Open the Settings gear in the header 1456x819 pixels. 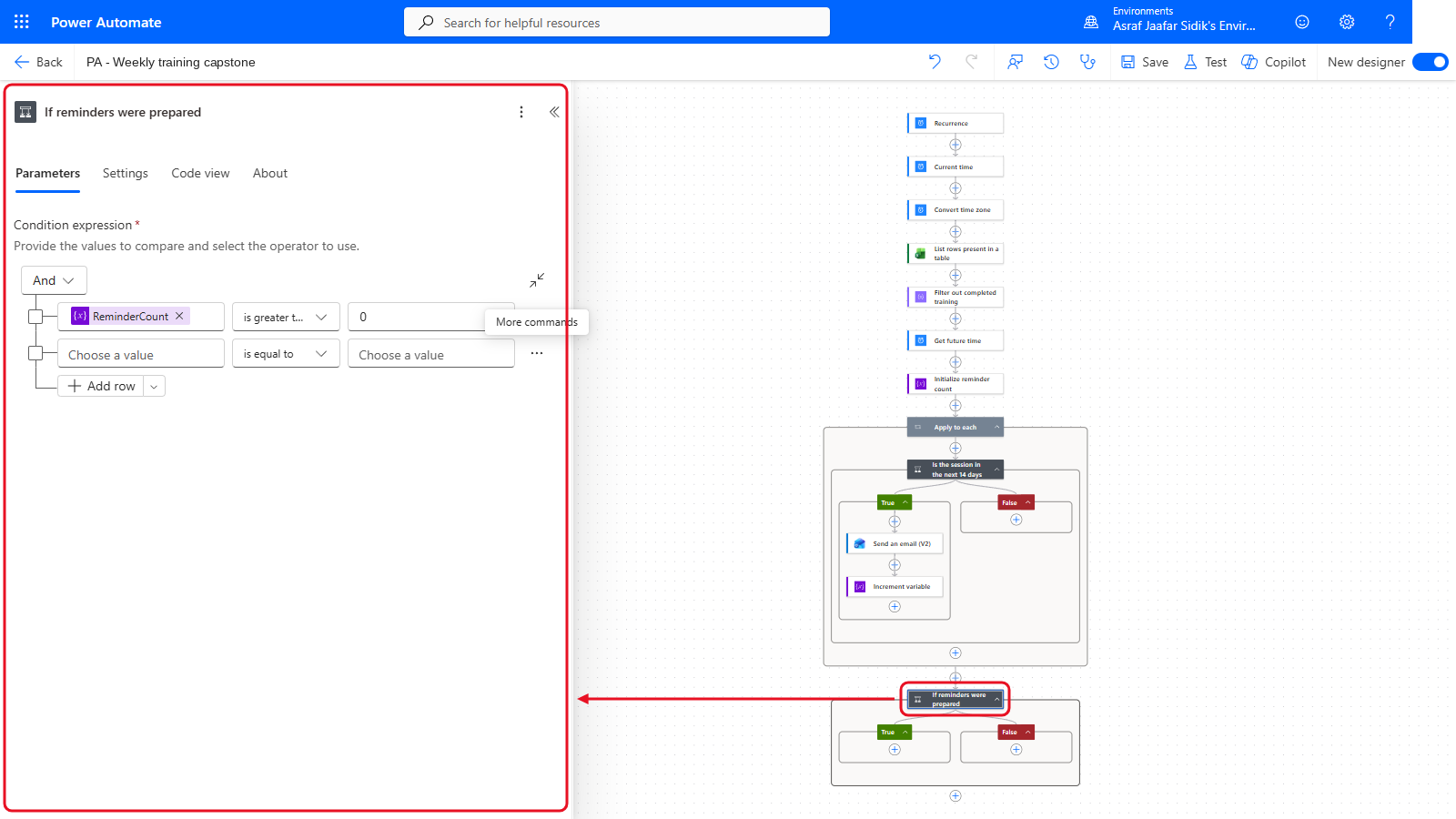[x=1347, y=22]
